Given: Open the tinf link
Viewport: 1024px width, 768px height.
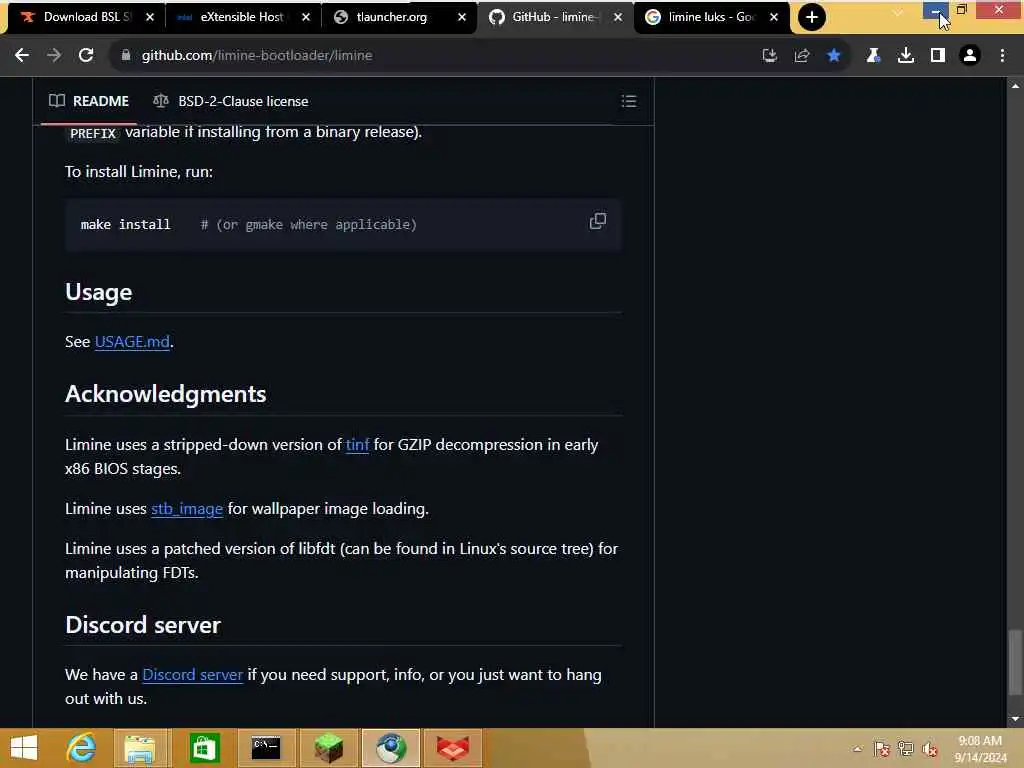Looking at the screenshot, I should tap(357, 445).
